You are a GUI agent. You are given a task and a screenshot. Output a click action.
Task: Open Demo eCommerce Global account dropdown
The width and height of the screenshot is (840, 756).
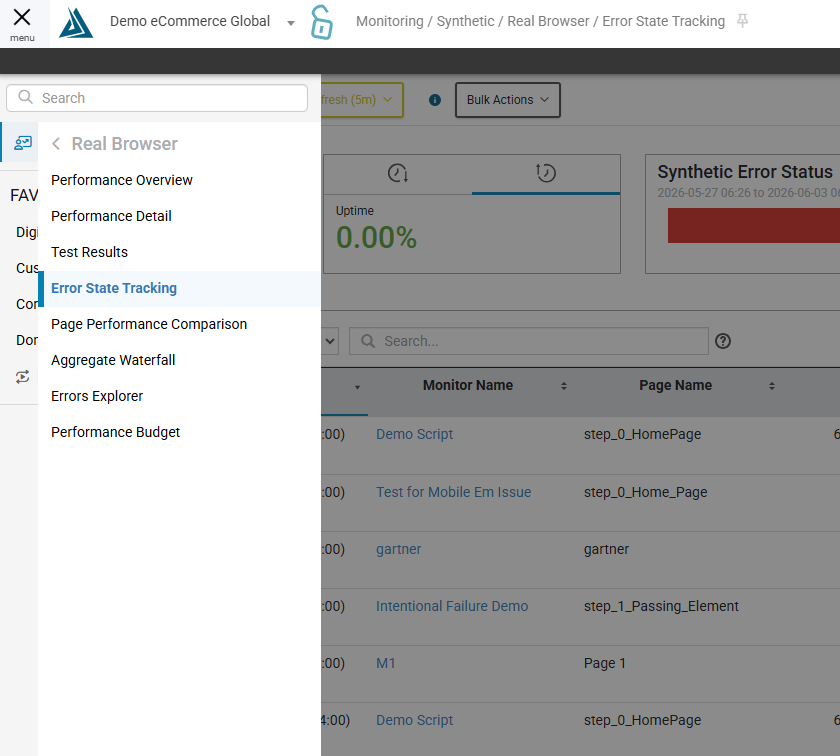coord(291,23)
